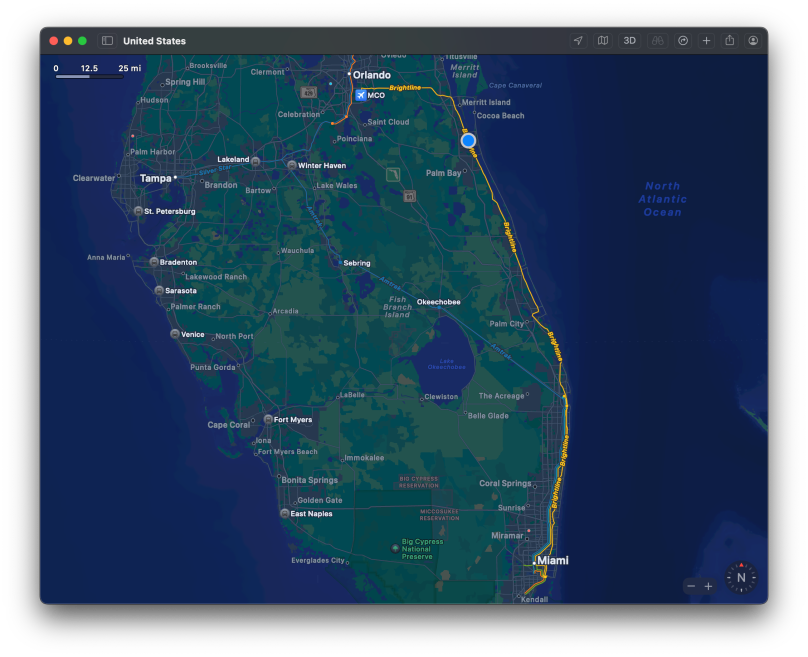Click the Everglades City label
This screenshot has width=808, height=657.
[x=318, y=561]
